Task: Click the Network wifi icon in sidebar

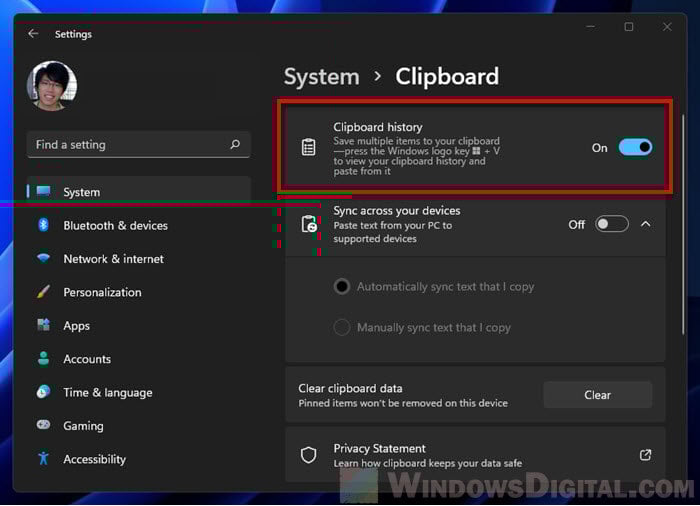Action: pos(43,258)
